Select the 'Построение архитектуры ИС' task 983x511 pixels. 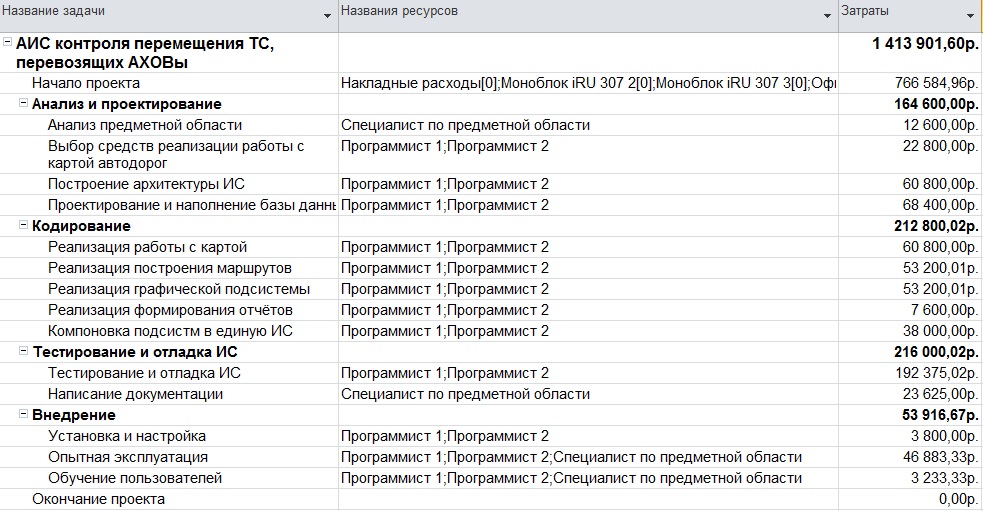[146, 184]
